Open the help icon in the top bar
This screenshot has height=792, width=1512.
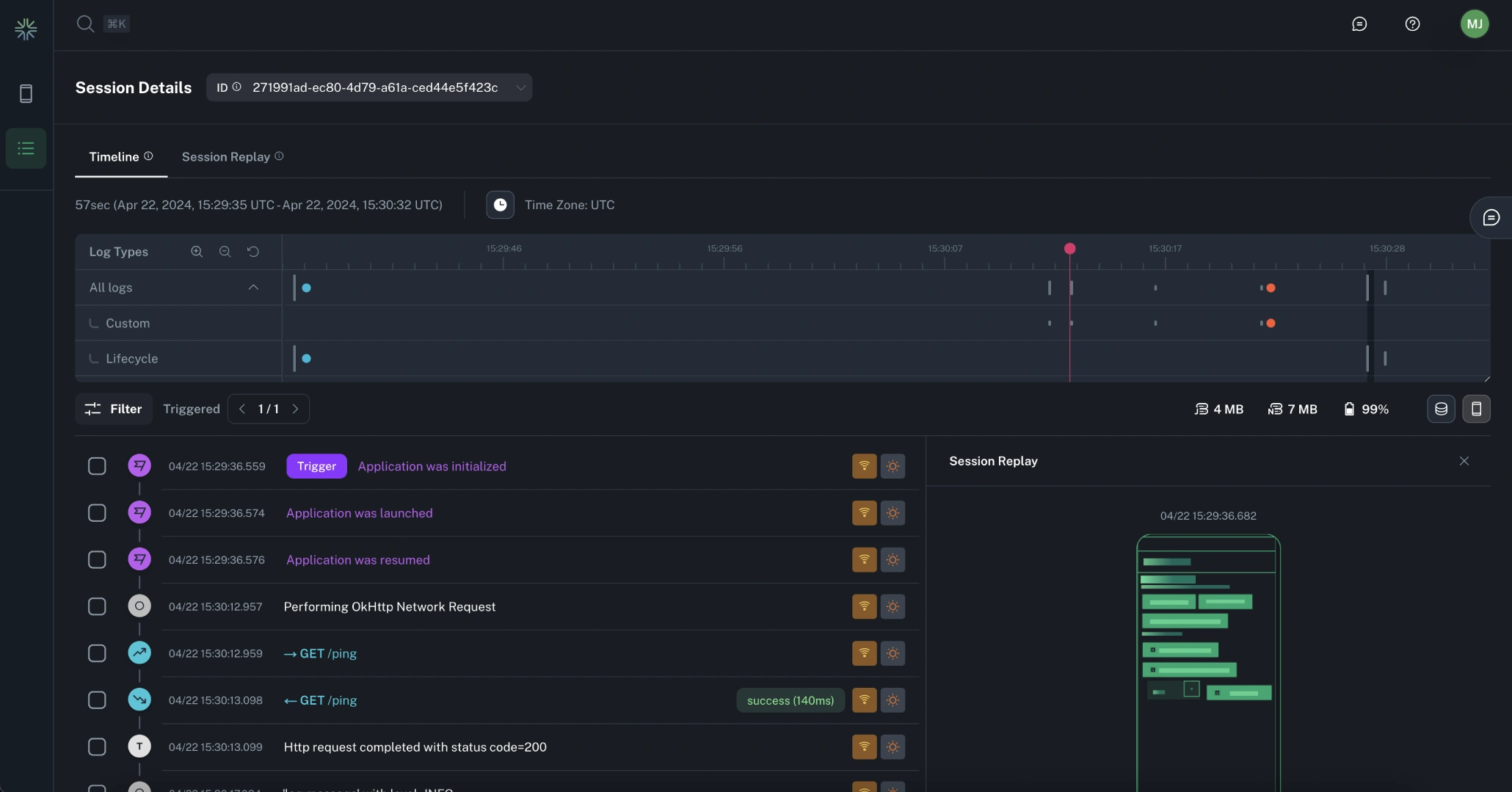click(x=1413, y=23)
